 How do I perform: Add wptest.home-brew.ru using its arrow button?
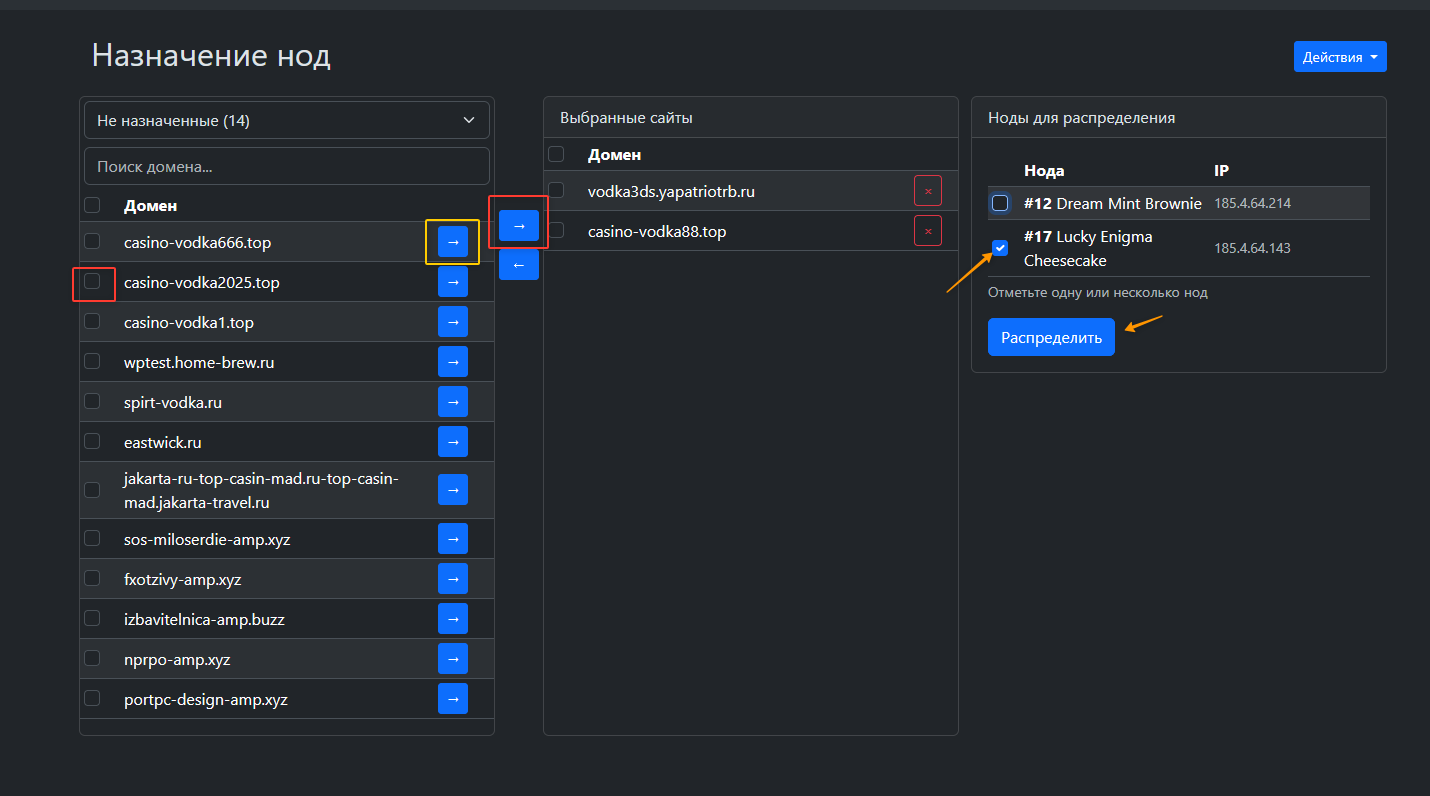point(452,362)
